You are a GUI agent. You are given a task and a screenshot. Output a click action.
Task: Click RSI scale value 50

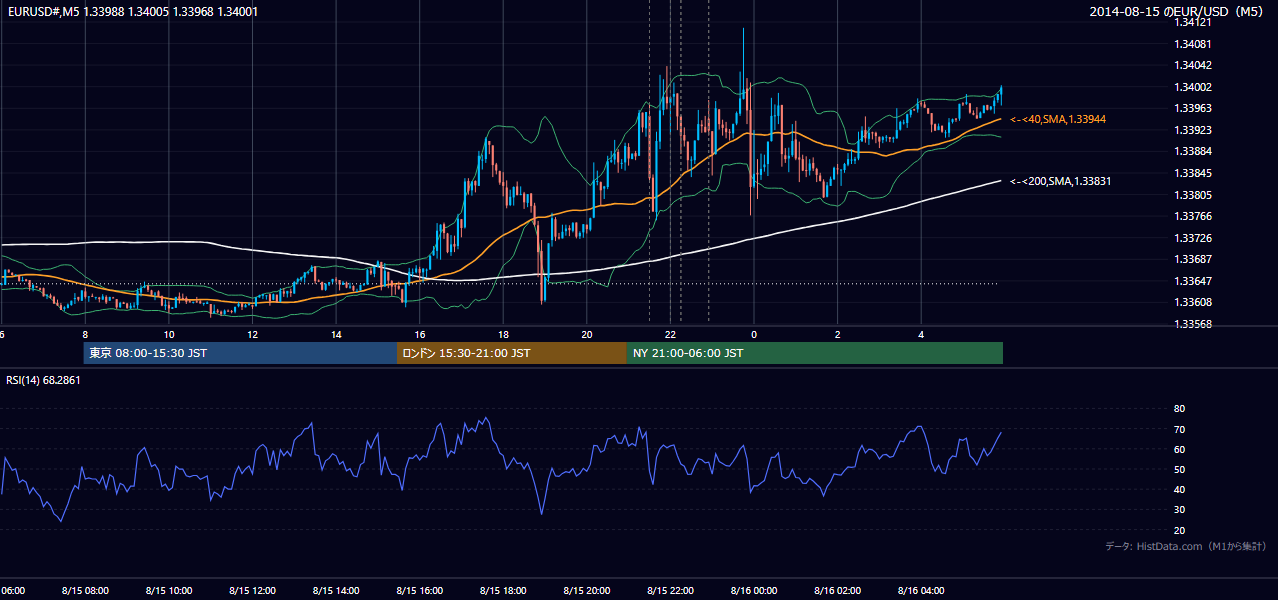coord(1179,470)
